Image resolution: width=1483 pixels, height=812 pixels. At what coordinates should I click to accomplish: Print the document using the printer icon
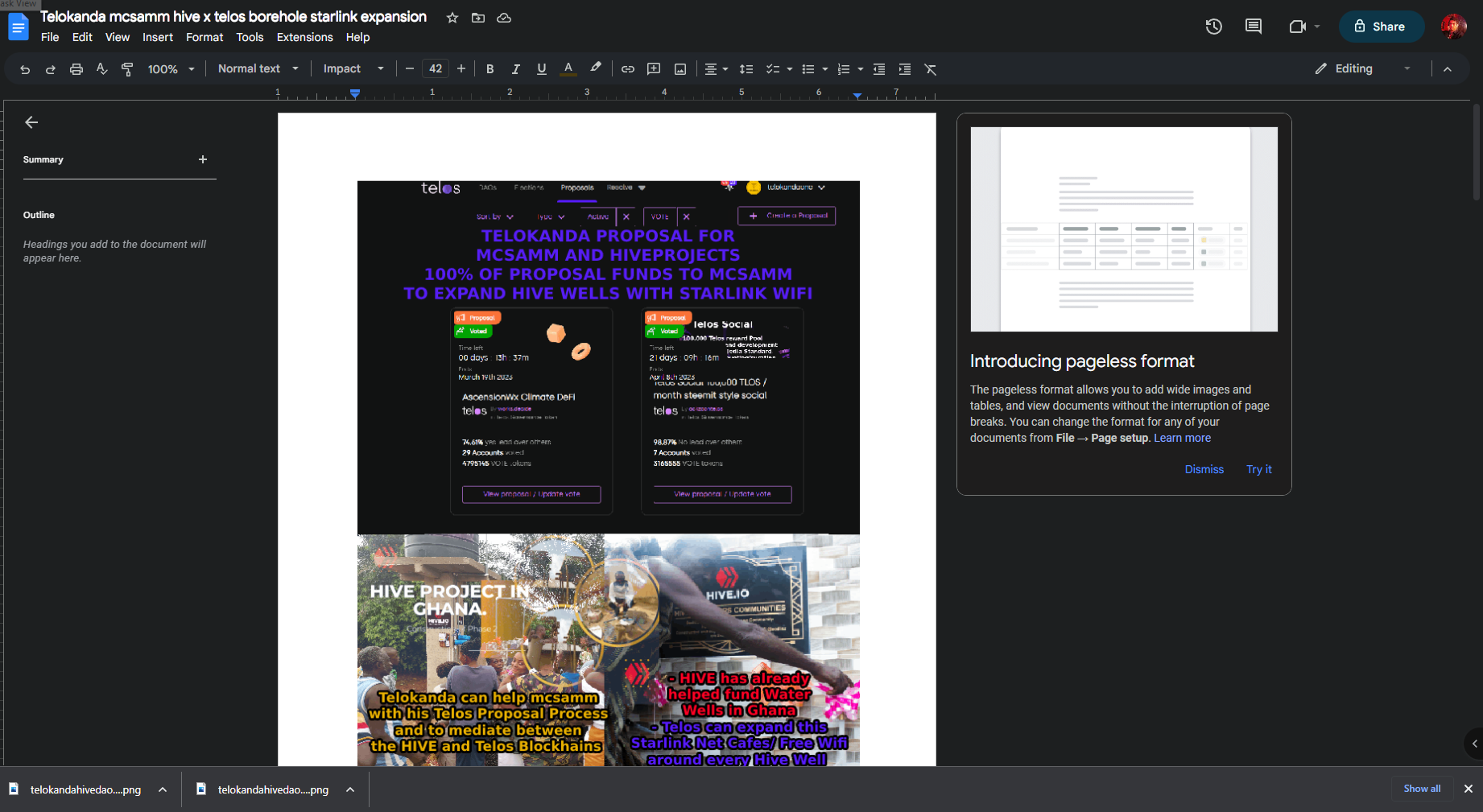tap(76, 69)
